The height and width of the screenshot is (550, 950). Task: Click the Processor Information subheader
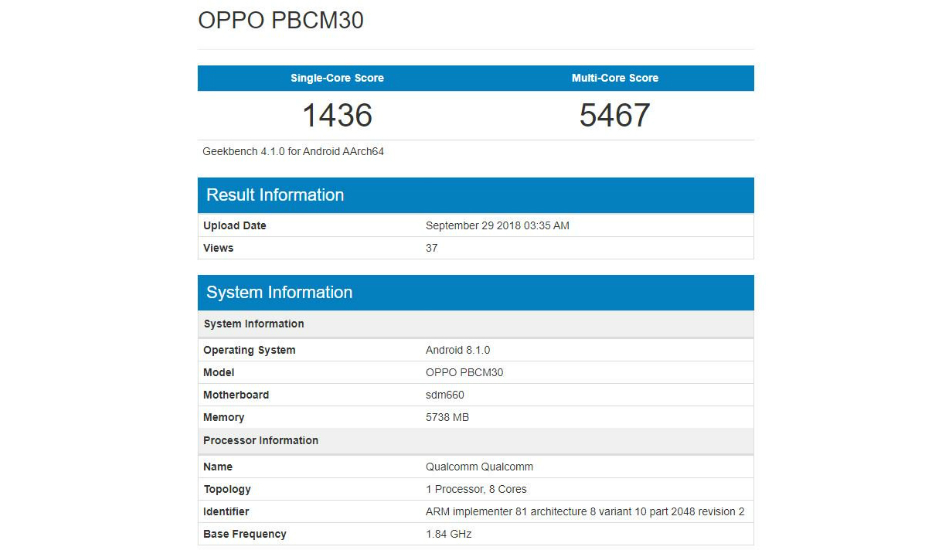(x=476, y=441)
